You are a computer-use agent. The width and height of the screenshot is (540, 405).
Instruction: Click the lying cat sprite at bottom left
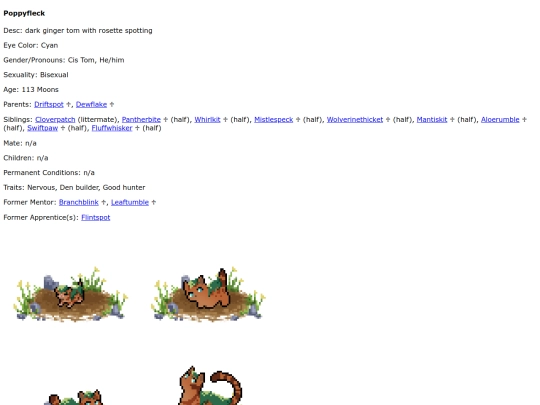click(x=73, y=397)
